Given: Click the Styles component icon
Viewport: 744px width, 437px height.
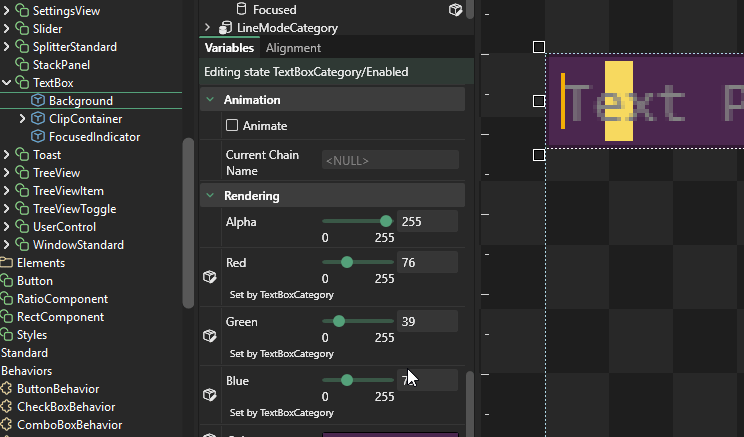Looking at the screenshot, I should (x=6, y=335).
